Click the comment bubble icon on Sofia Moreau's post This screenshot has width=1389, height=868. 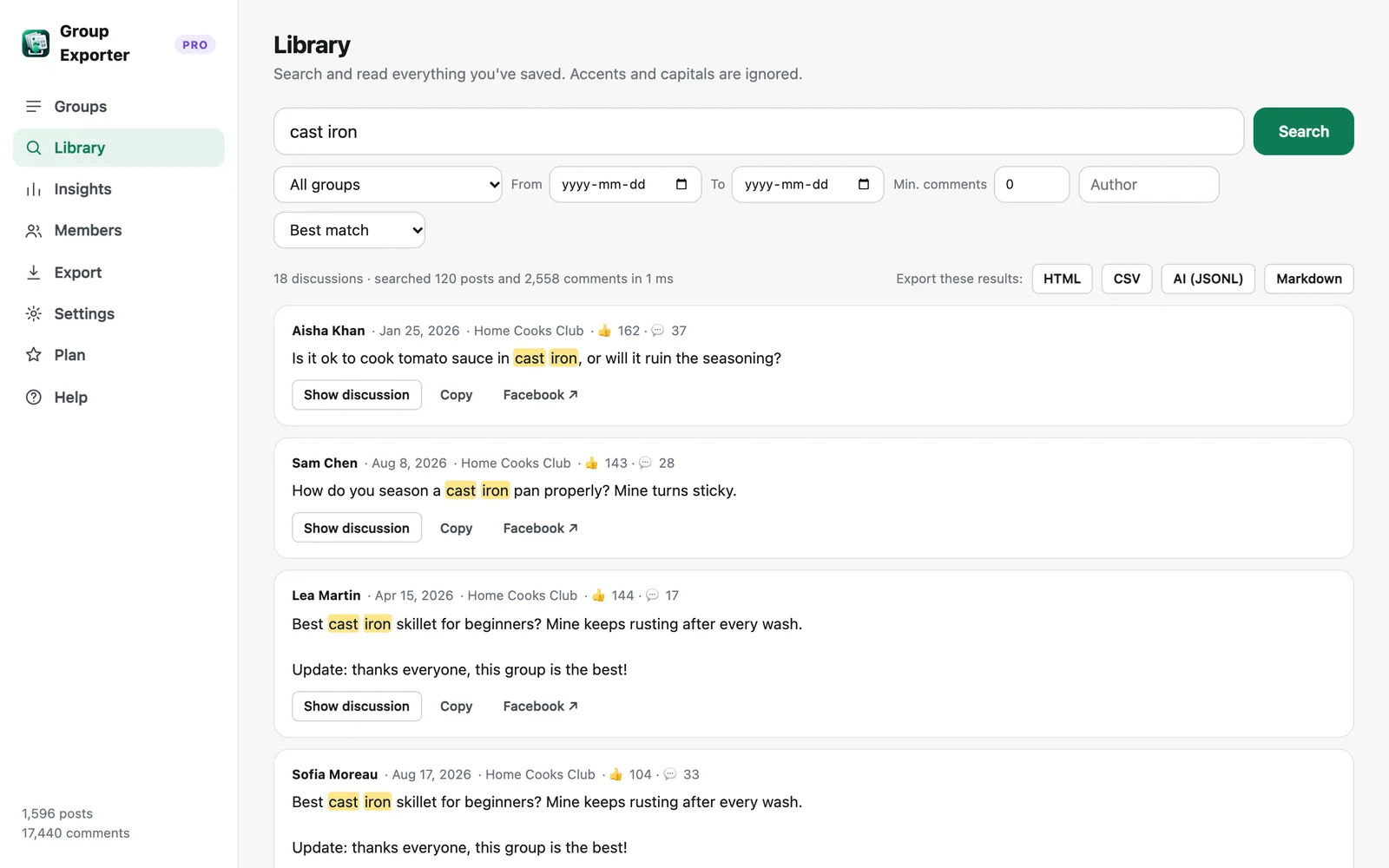pyautogui.click(x=670, y=774)
